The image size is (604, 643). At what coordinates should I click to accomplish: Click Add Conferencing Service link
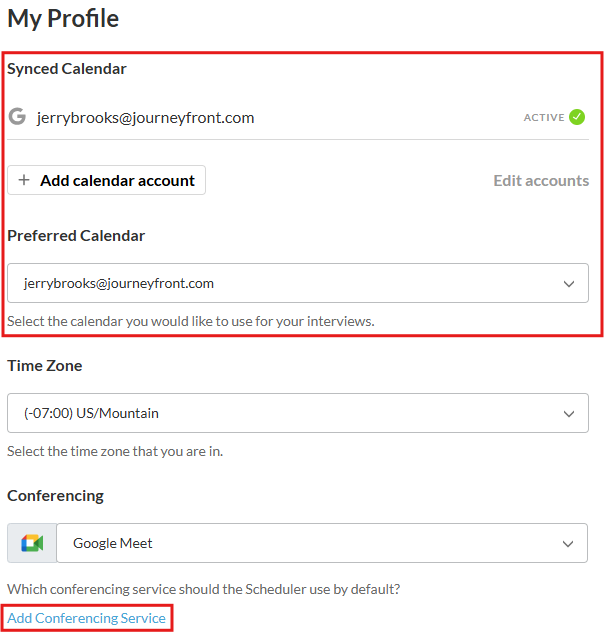[x=87, y=618]
